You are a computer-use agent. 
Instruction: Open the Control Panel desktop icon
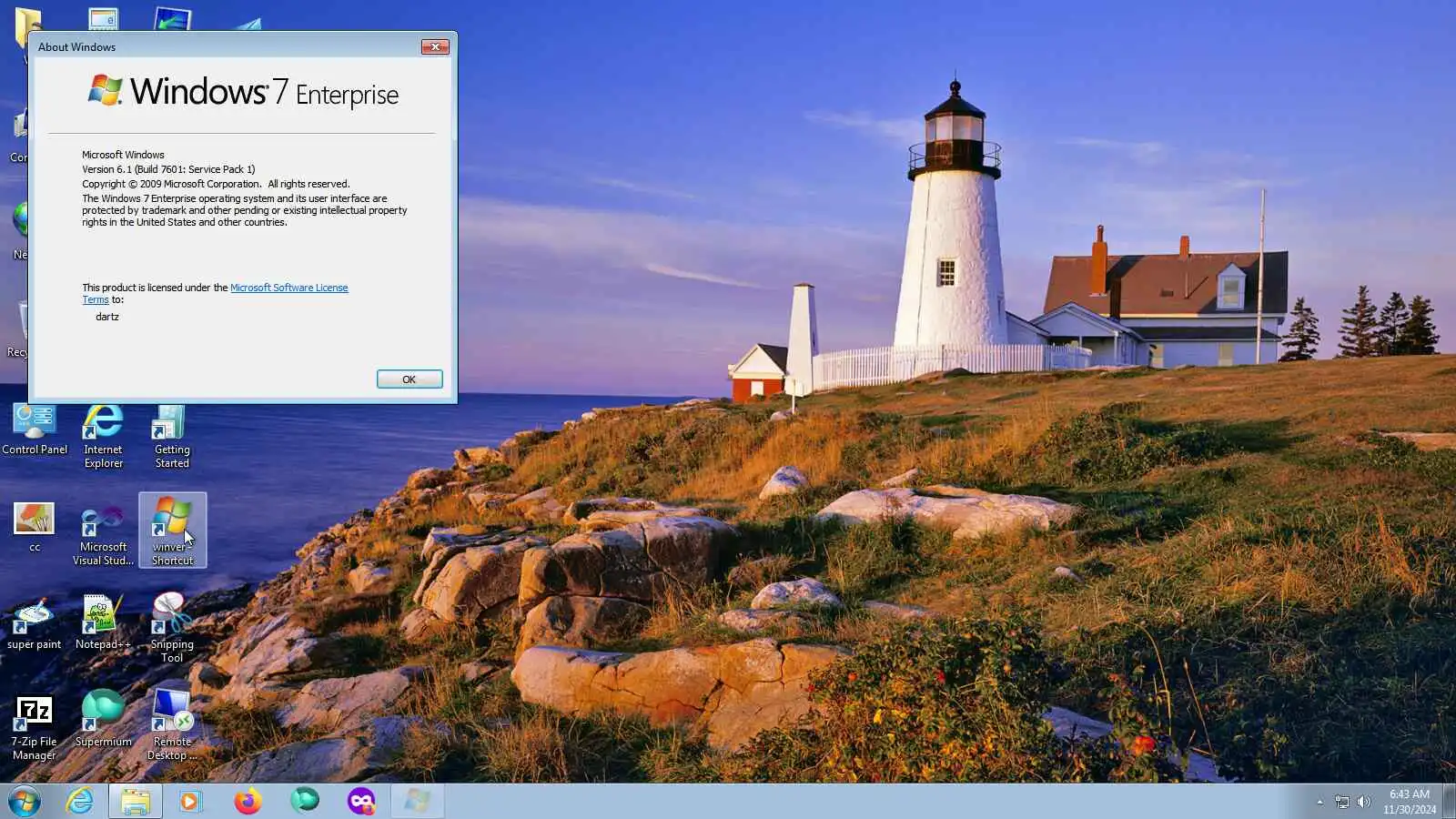pos(35,430)
